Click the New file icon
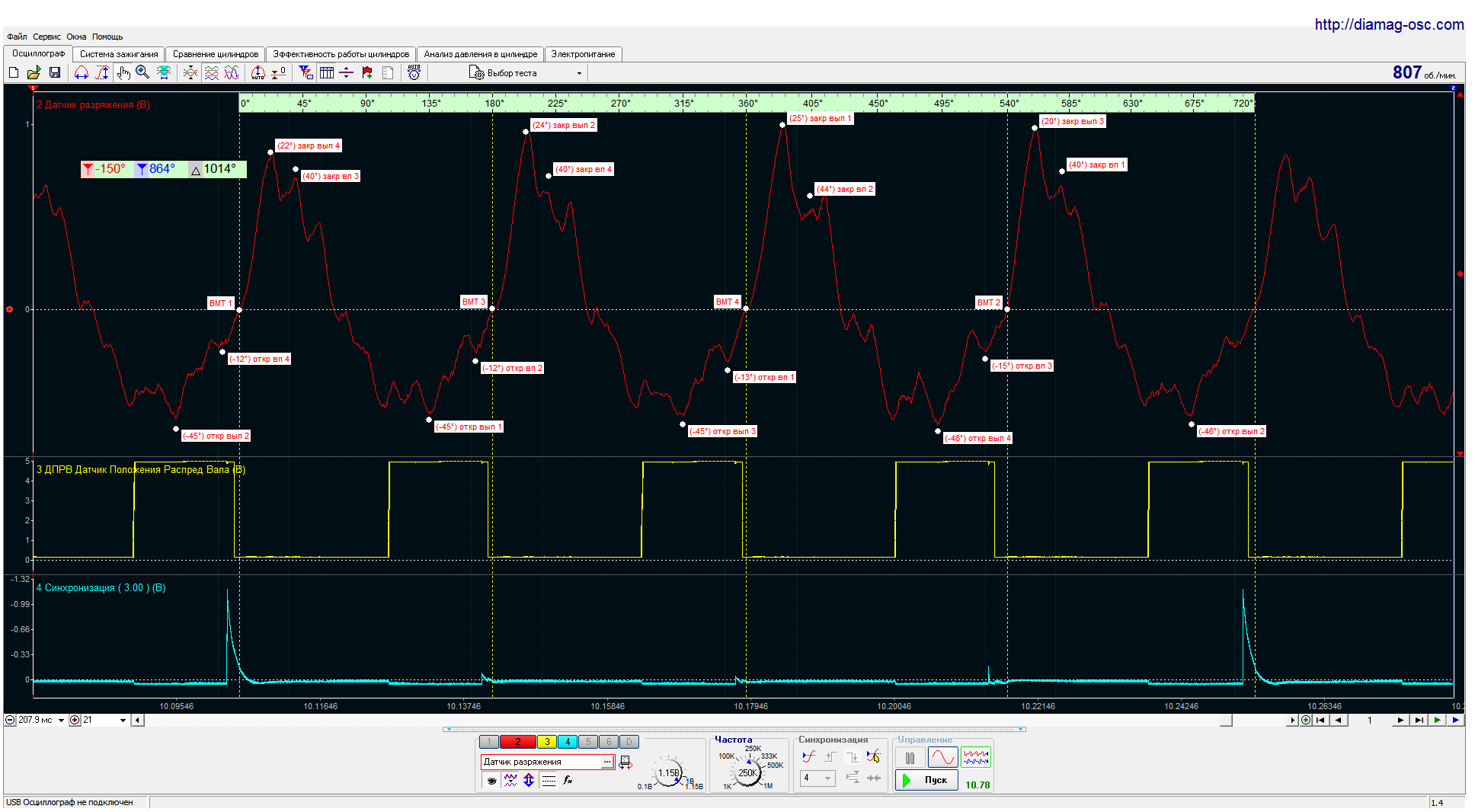Screen dimensions: 1475x812 pos(14,72)
